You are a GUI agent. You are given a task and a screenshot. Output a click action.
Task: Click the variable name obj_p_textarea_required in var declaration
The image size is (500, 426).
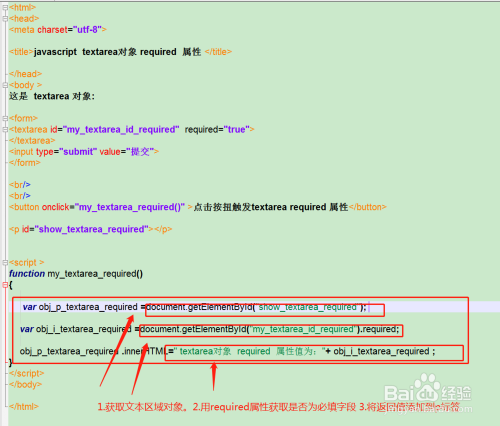coord(88,307)
